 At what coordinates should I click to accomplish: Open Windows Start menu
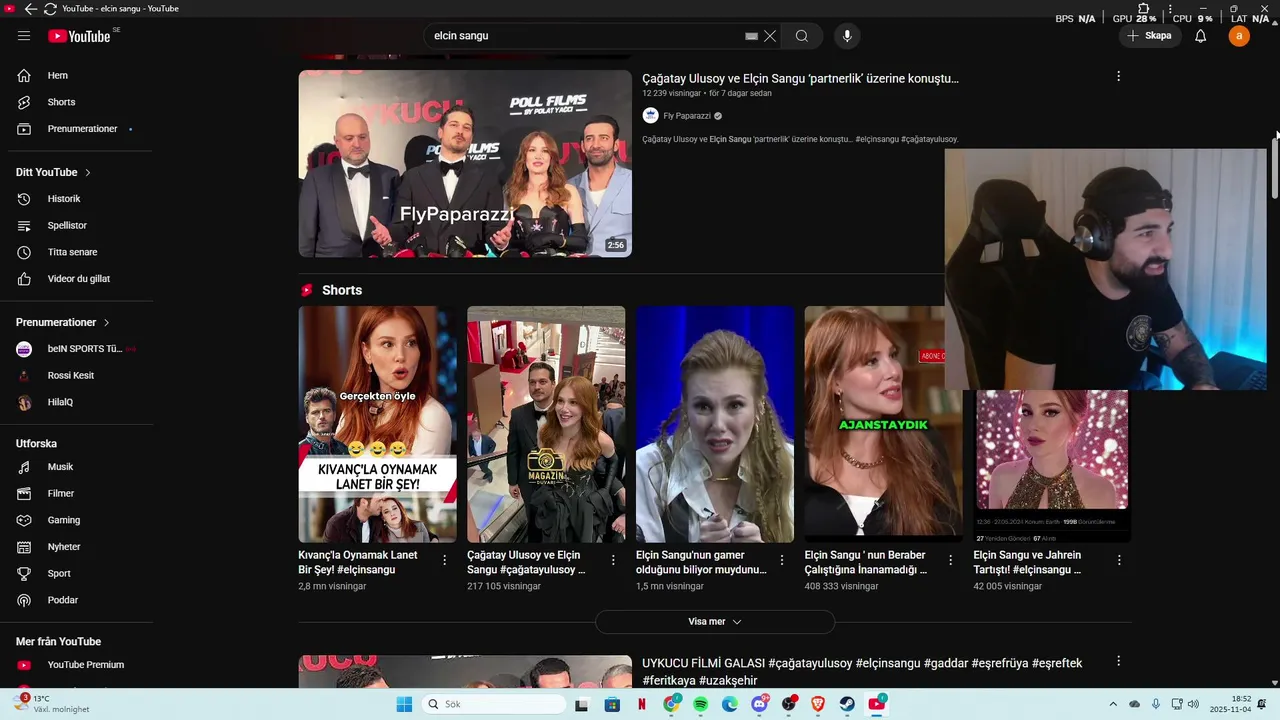click(x=404, y=705)
